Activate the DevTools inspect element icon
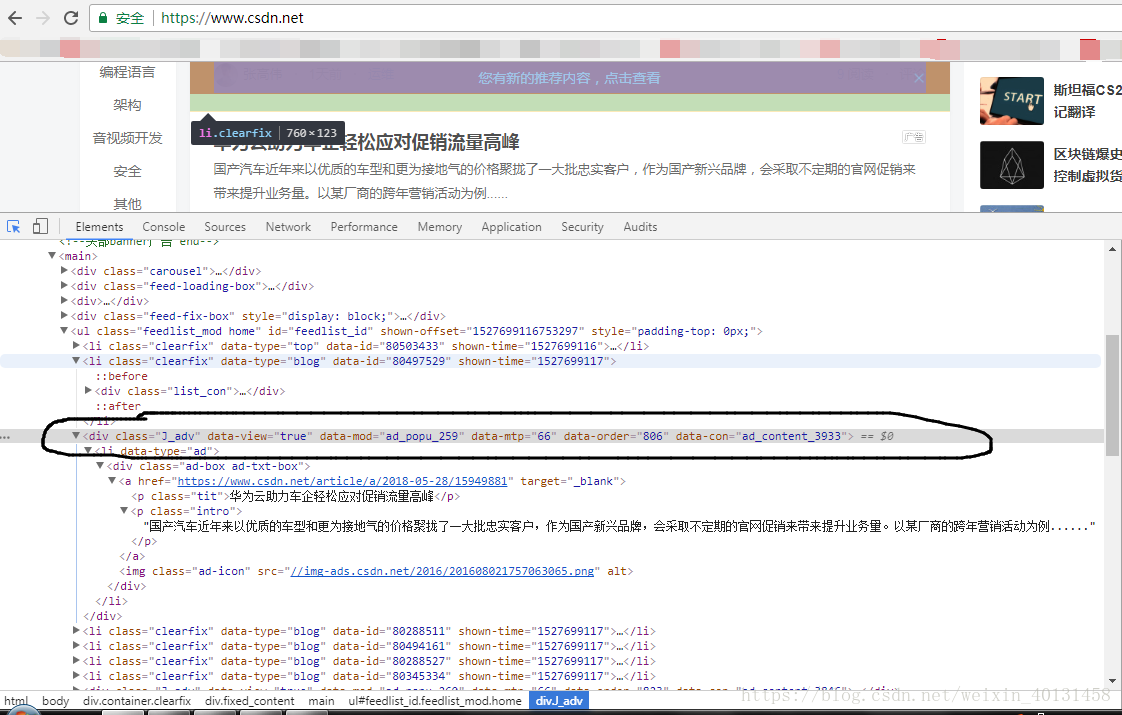 tap(14, 227)
